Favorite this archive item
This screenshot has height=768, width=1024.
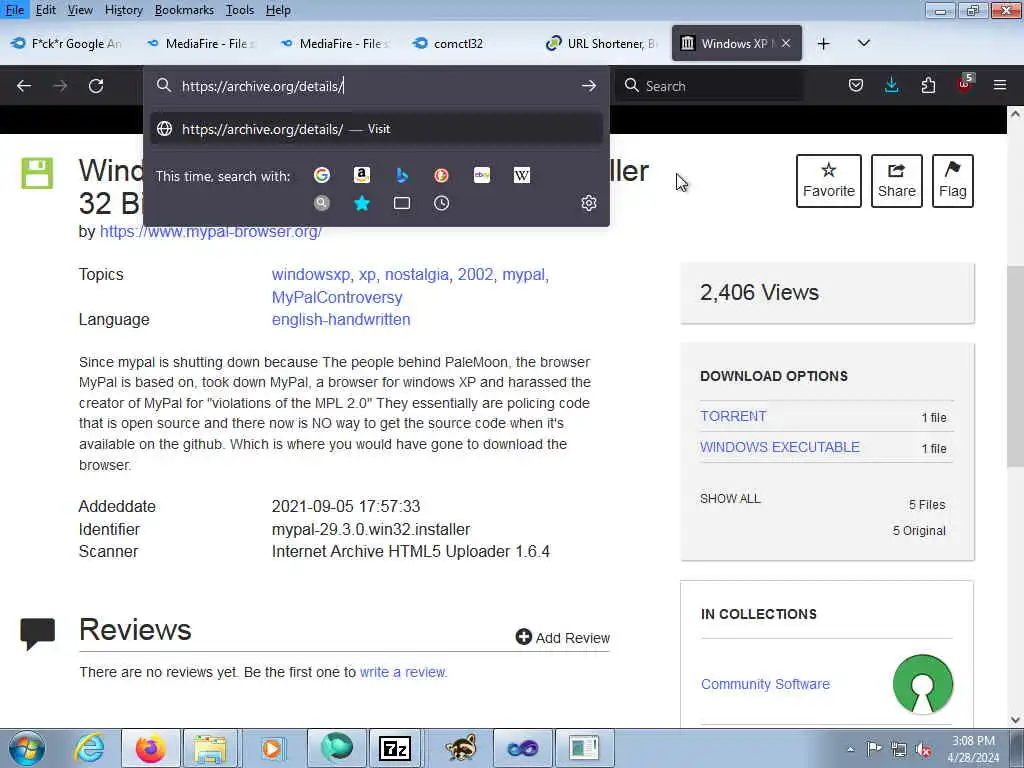pyautogui.click(x=829, y=181)
